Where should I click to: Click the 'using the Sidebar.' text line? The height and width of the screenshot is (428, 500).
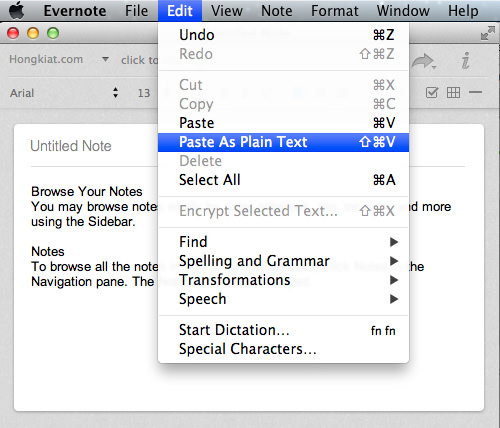click(x=83, y=222)
